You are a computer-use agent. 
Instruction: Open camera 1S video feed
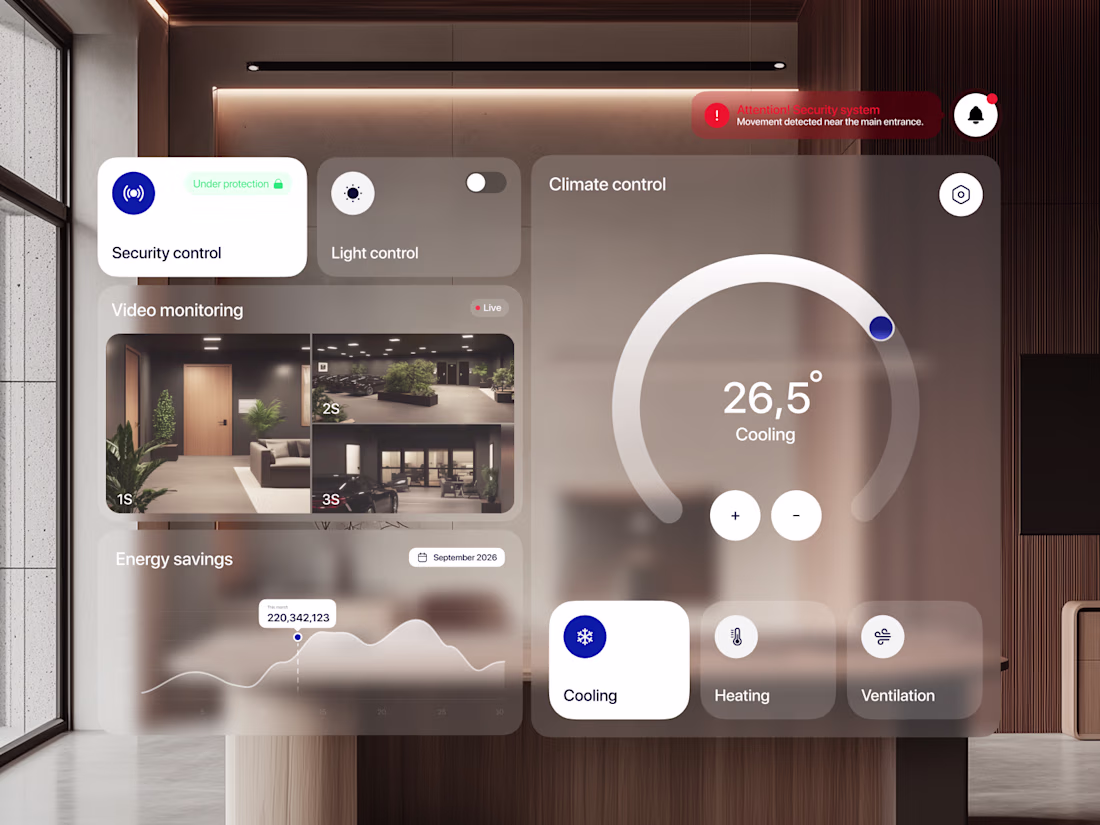[x=208, y=424]
